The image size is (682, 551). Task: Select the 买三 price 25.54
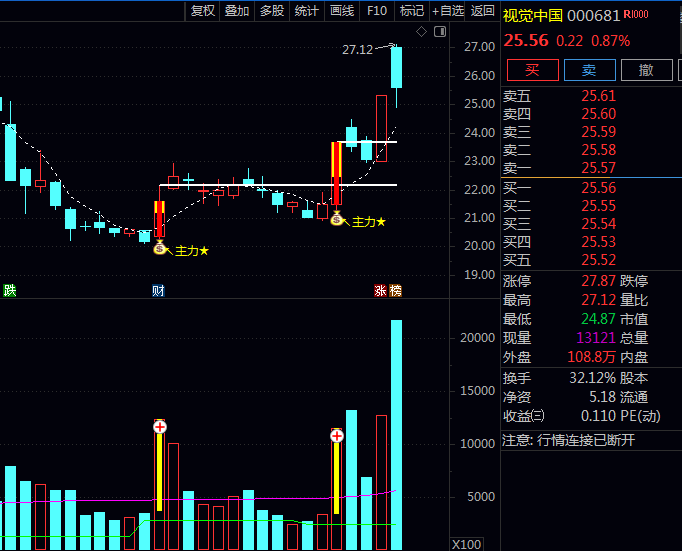point(598,224)
